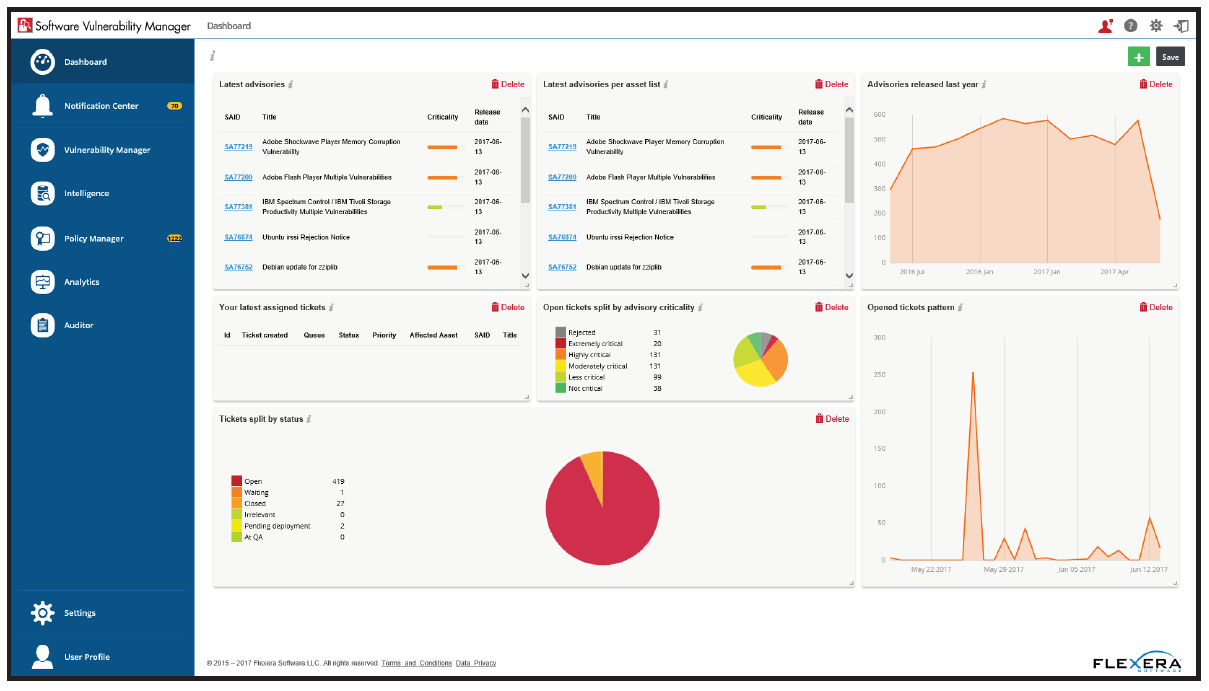
Task: Click the Vulnerability Manager sidebar icon
Action: point(42,150)
